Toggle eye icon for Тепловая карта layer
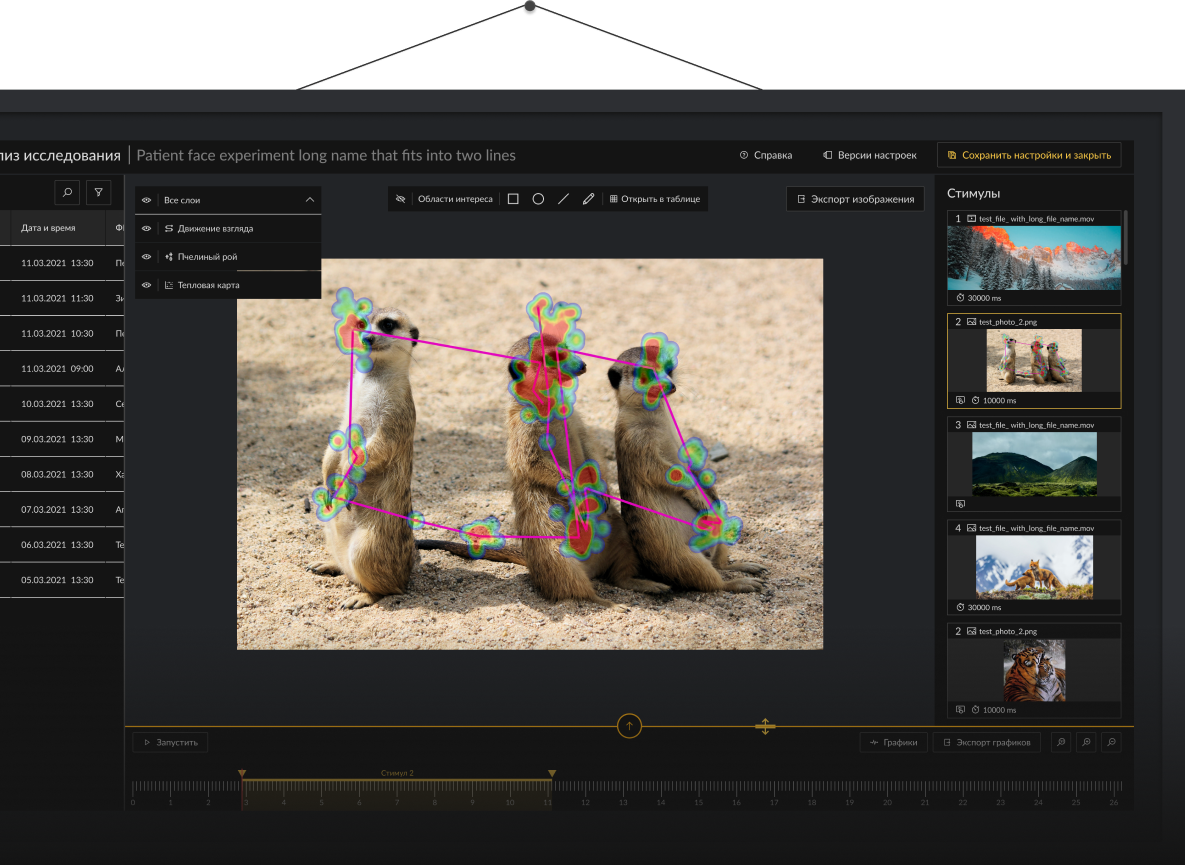Viewport: 1185px width, 865px height. point(147,285)
